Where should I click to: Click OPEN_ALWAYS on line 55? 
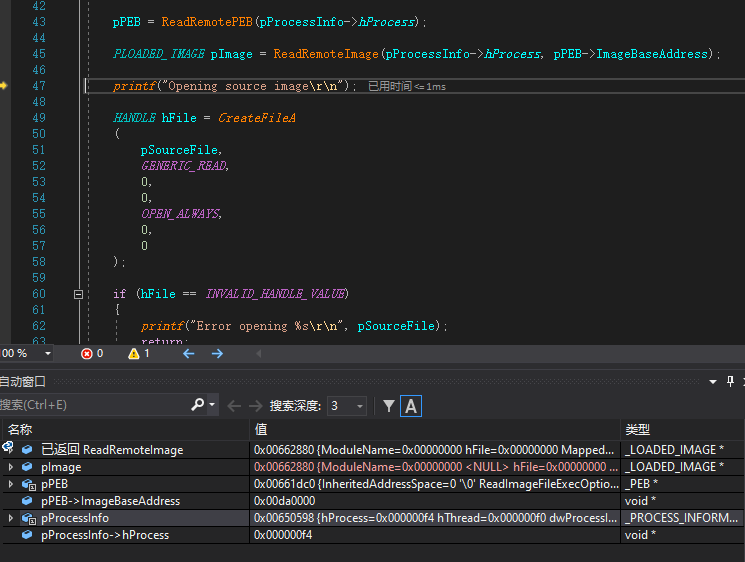(x=181, y=214)
